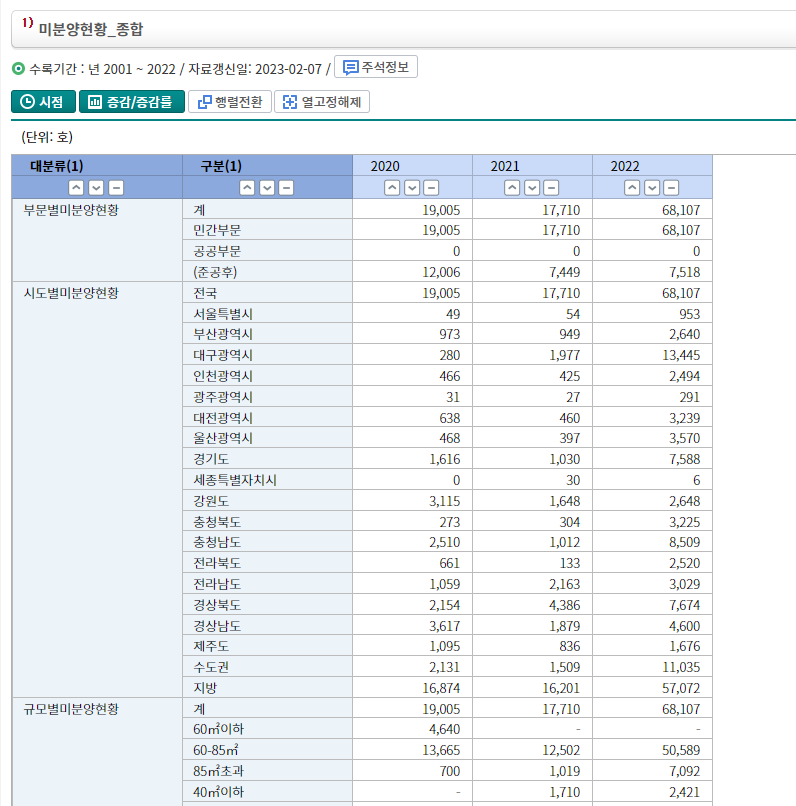Select the 수도권 row label
The height and width of the screenshot is (806, 796).
[x=211, y=667]
